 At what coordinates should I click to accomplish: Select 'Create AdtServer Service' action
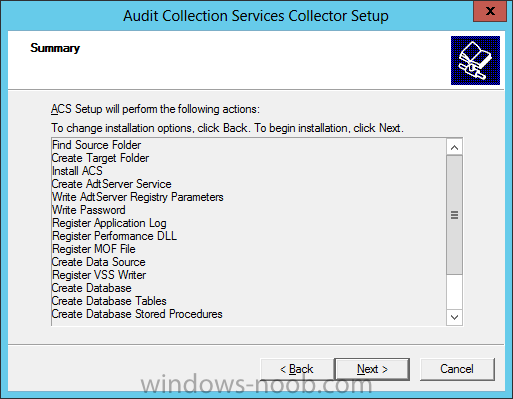[x=112, y=184]
